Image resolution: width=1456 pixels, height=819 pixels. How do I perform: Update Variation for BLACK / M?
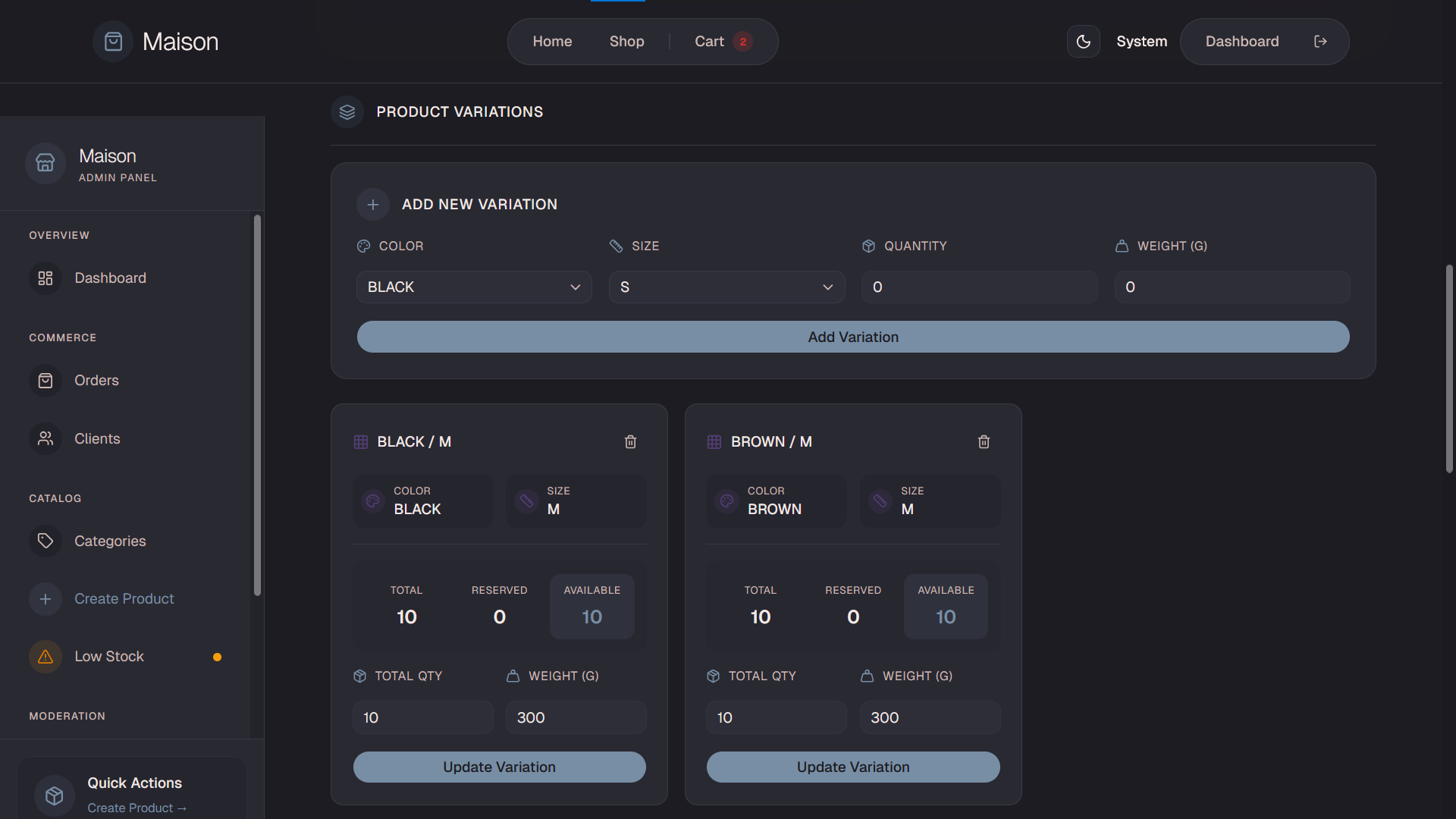500,767
